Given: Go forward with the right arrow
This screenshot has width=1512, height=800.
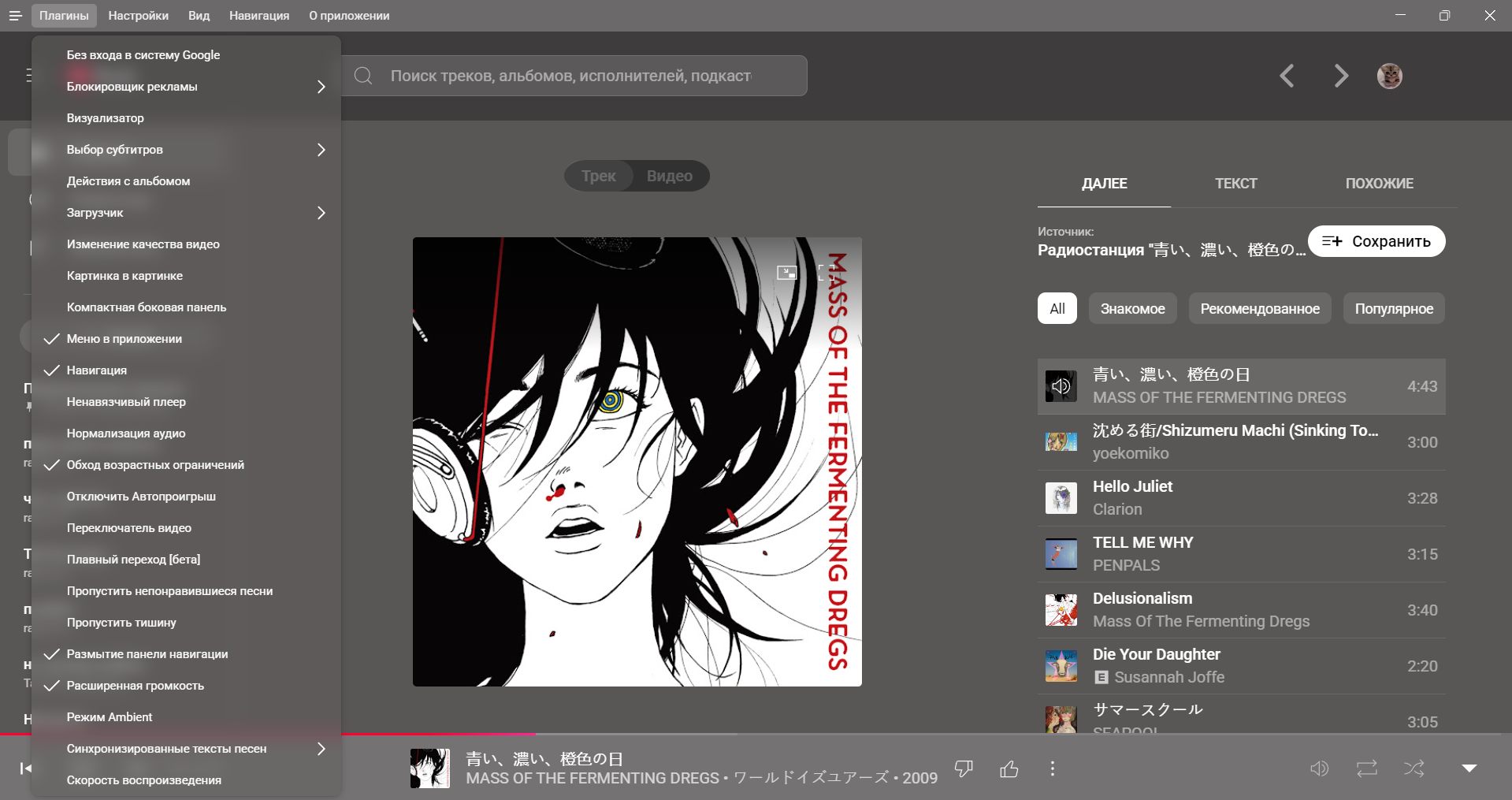Looking at the screenshot, I should click(1340, 76).
